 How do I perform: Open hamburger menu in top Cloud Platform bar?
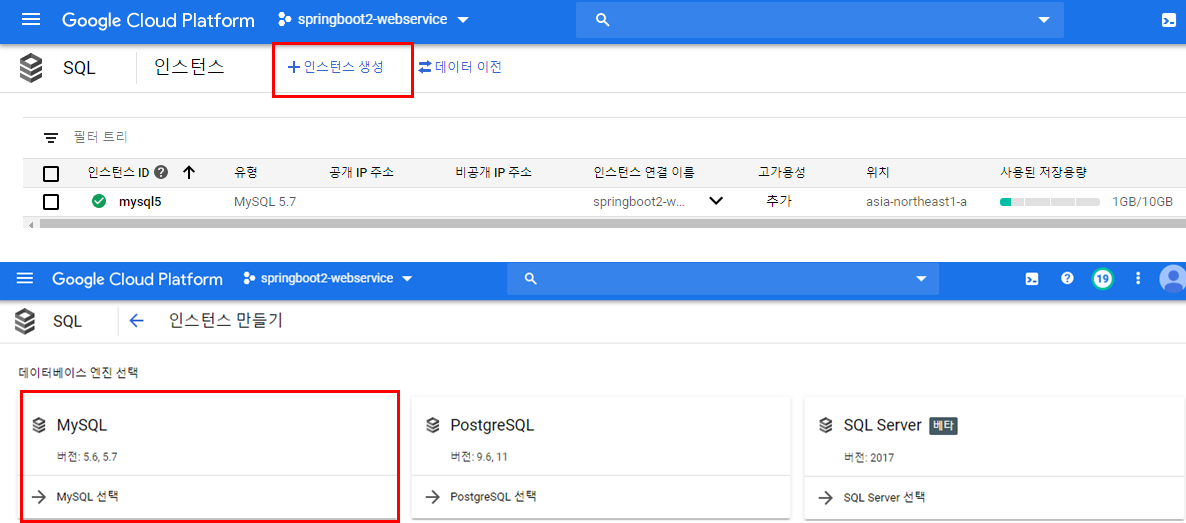30,20
